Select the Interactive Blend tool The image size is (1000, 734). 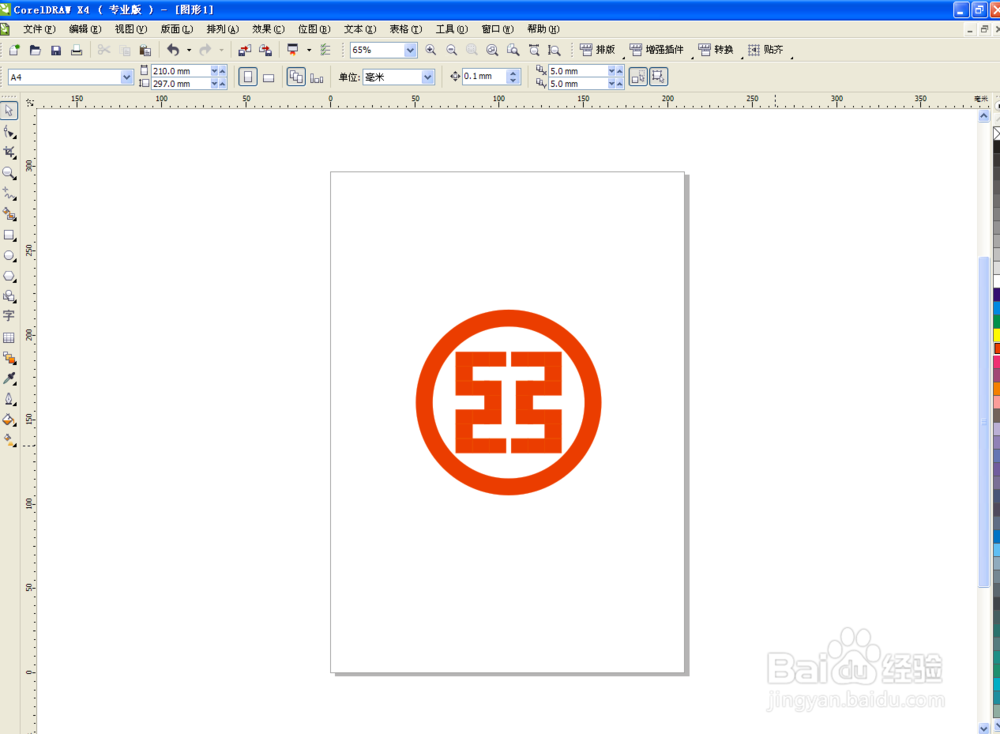click(x=9, y=358)
